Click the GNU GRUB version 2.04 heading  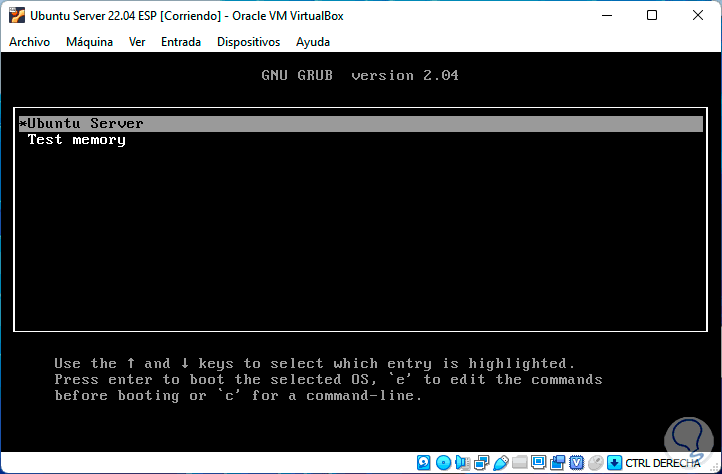point(360,75)
